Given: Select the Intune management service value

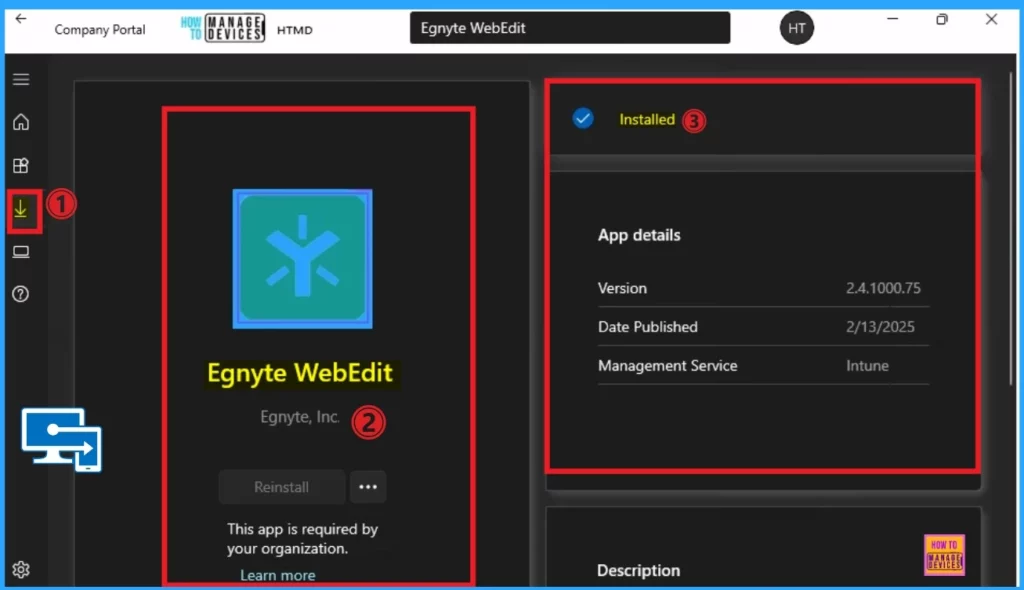Looking at the screenshot, I should pos(867,366).
